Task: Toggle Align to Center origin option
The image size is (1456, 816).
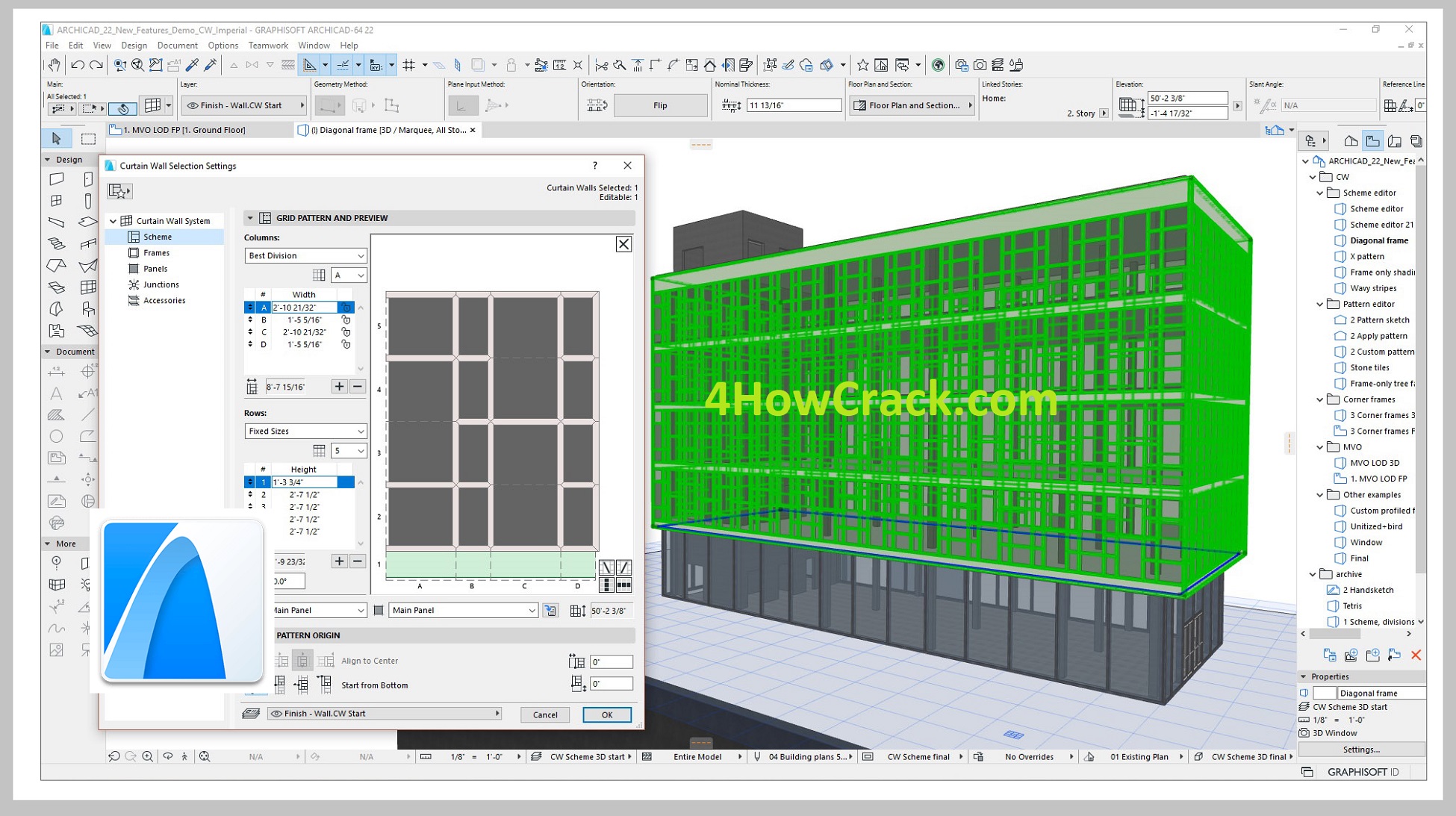Action: 302,661
